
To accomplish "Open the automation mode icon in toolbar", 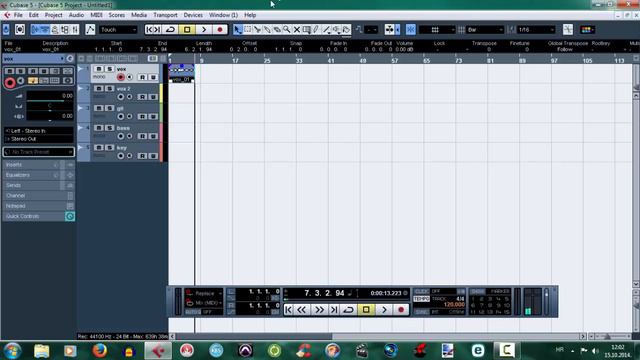I will pyautogui.click(x=90, y=29).
